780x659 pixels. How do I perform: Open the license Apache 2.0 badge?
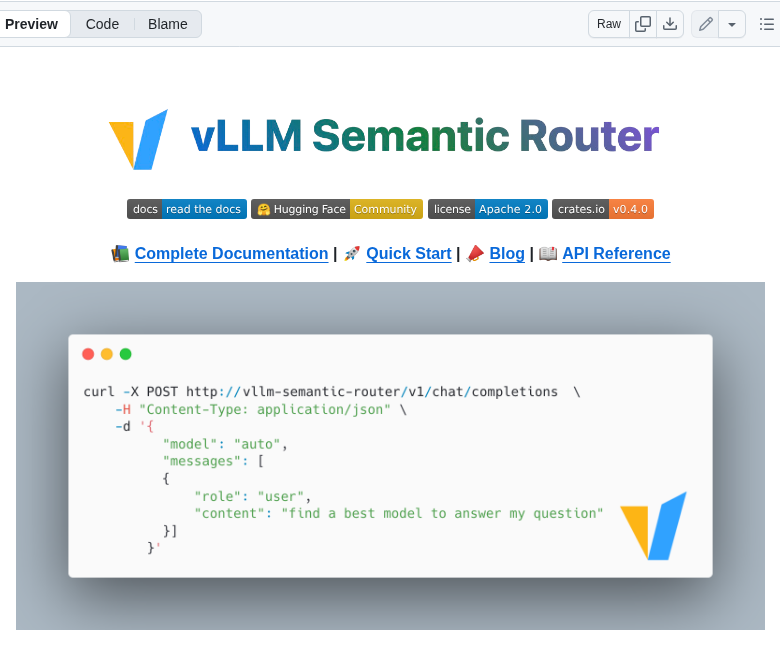[x=488, y=209]
